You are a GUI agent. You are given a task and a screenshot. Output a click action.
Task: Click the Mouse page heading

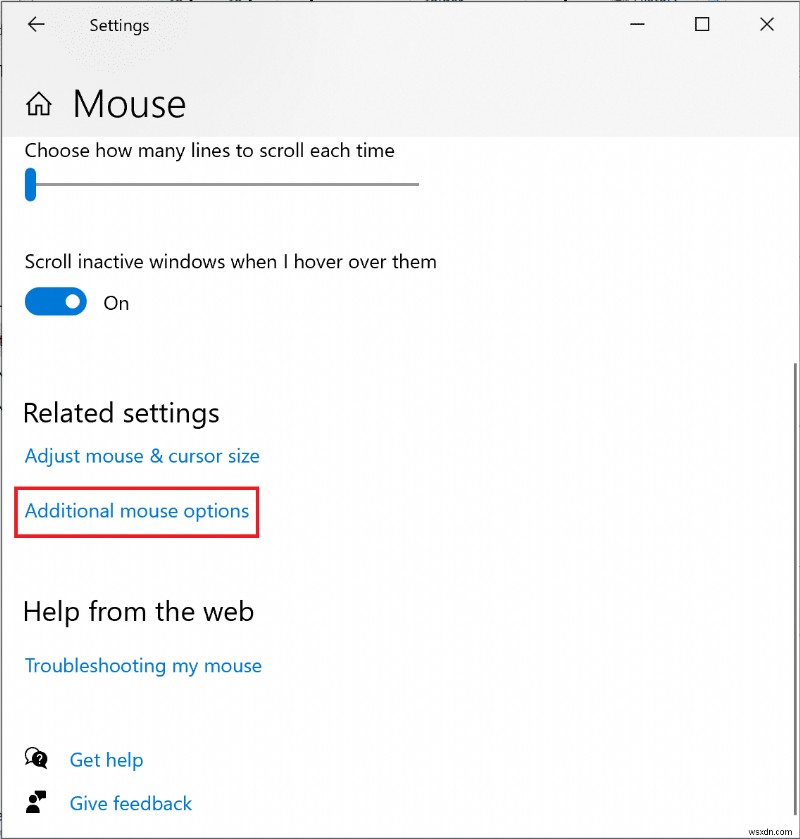click(x=128, y=103)
